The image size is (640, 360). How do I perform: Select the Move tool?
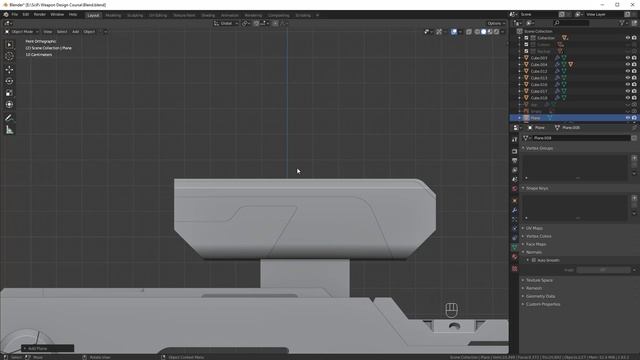tap(9, 69)
